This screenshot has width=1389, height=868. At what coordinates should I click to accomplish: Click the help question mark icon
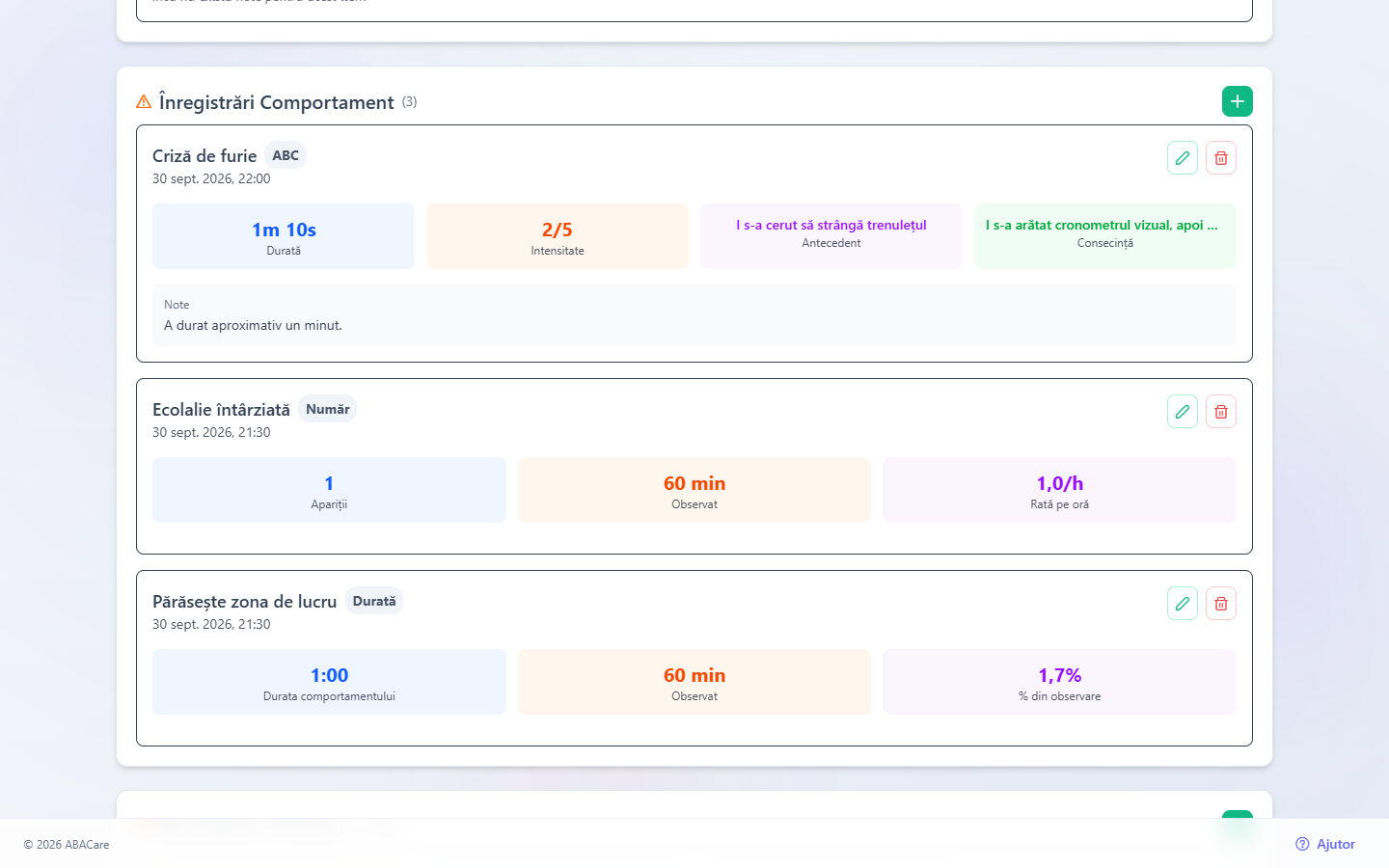coord(1302,844)
